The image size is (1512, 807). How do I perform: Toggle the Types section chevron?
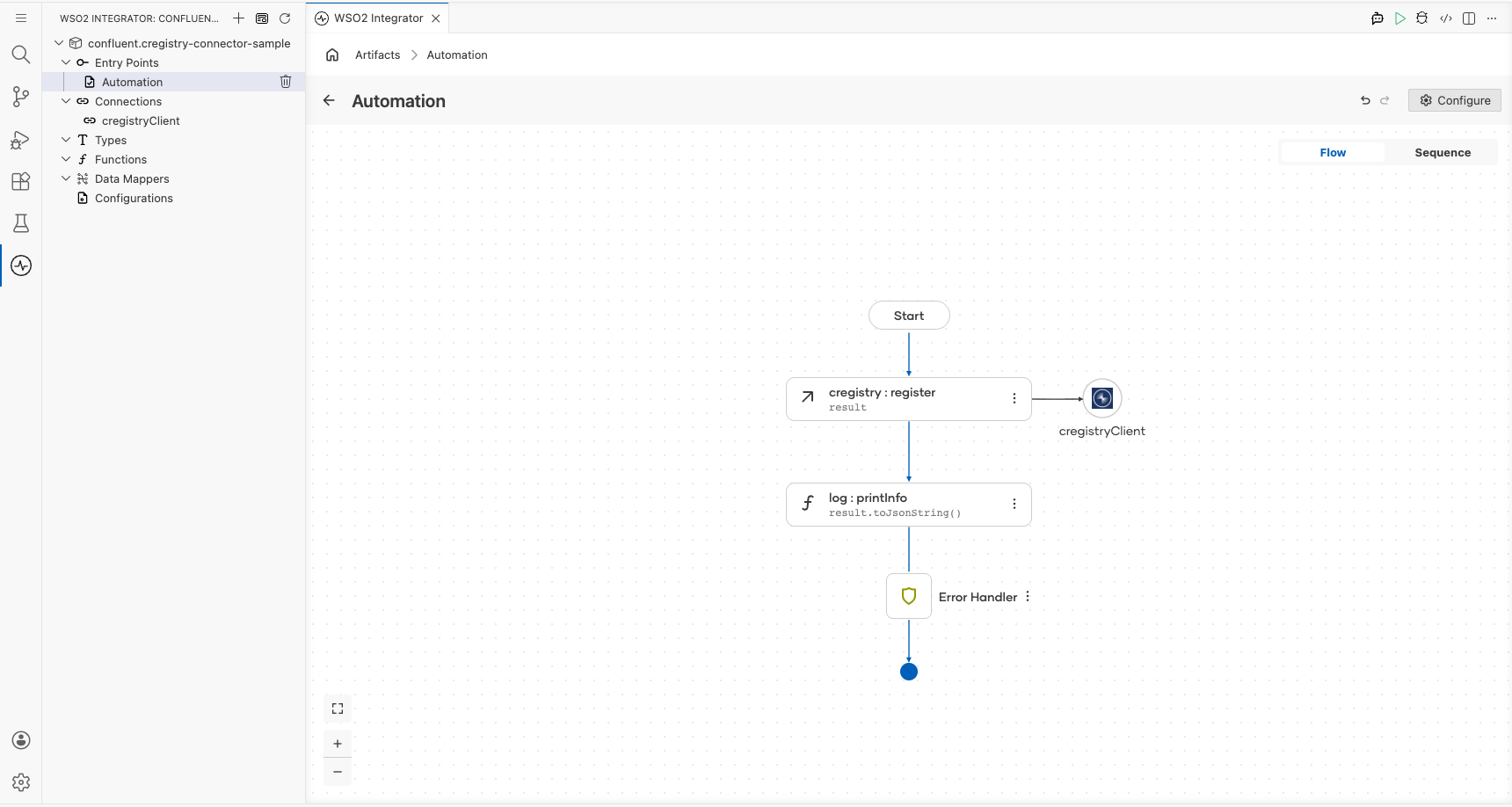click(66, 140)
